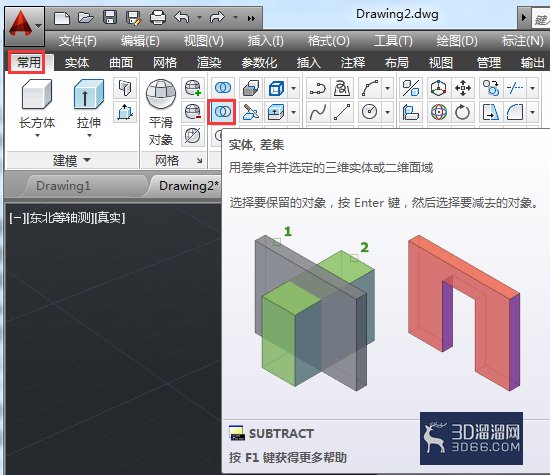550x475 pixels.
Task: Click the Rotate circular arrow icon
Action: point(463,112)
